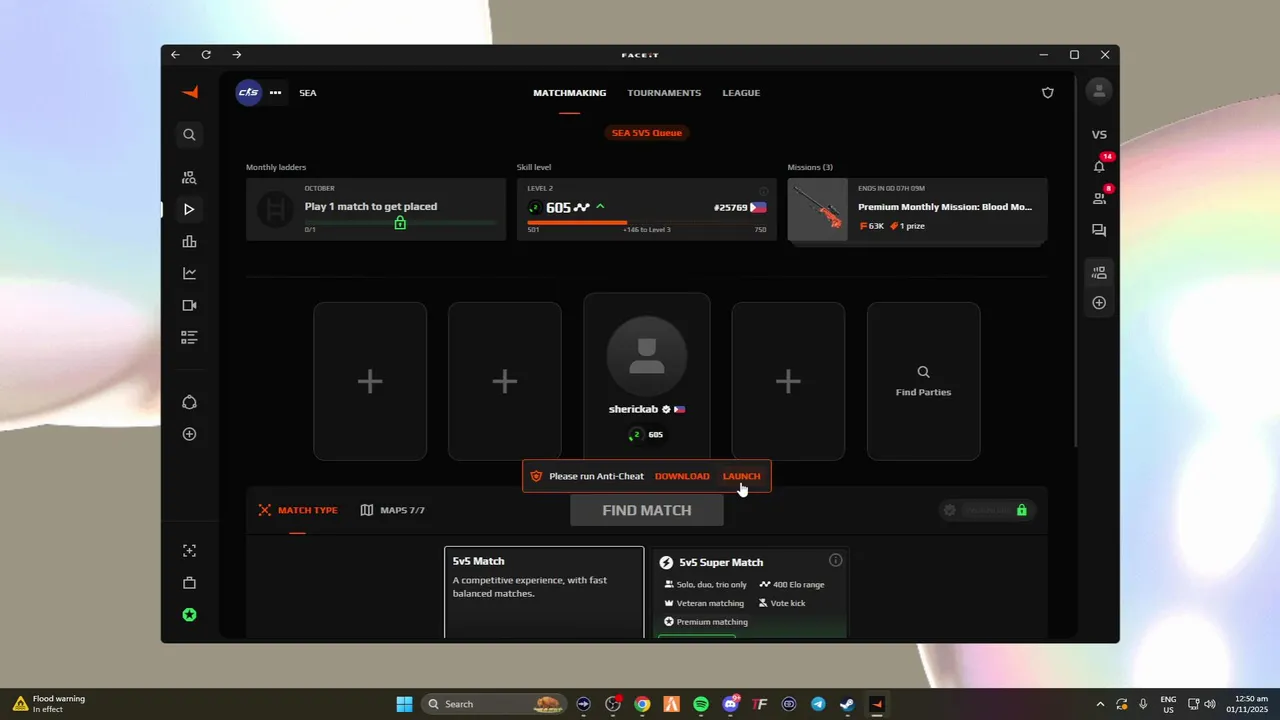Click the FACEIT orange logo in sidebar
This screenshot has height=720, width=1280.
click(189, 92)
